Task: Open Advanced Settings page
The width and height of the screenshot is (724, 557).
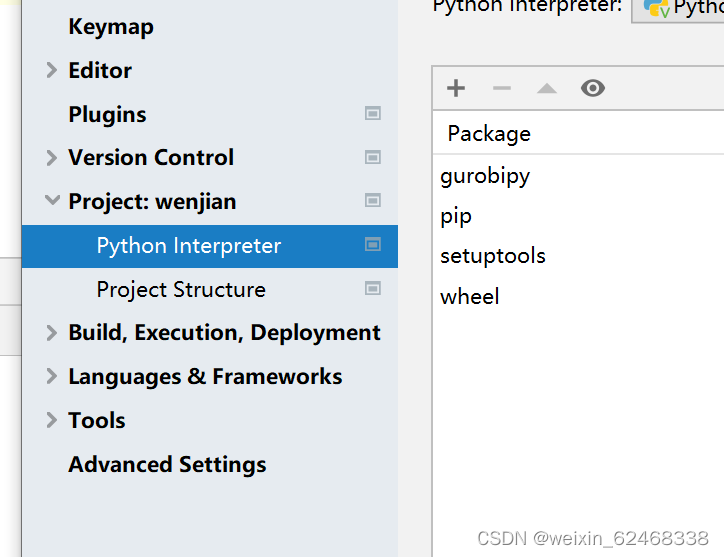Action: pyautogui.click(x=167, y=464)
